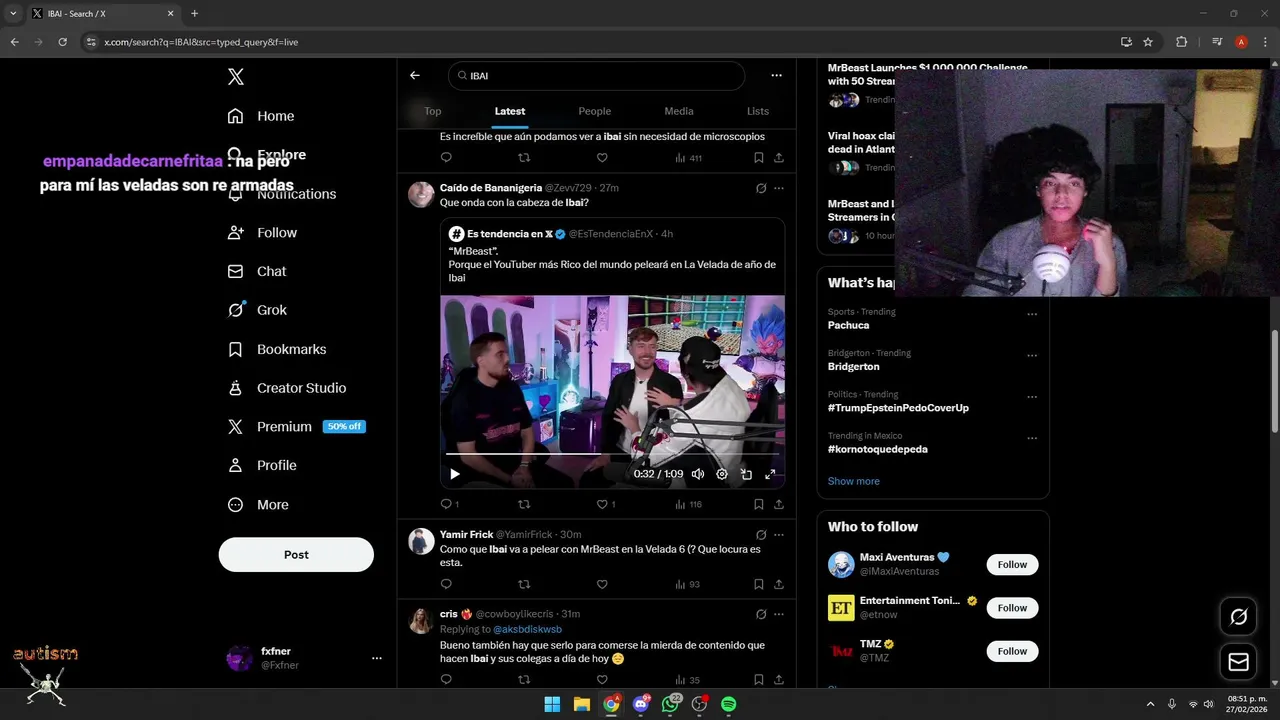Like Caído de Bananigeria post

[x=602, y=504]
